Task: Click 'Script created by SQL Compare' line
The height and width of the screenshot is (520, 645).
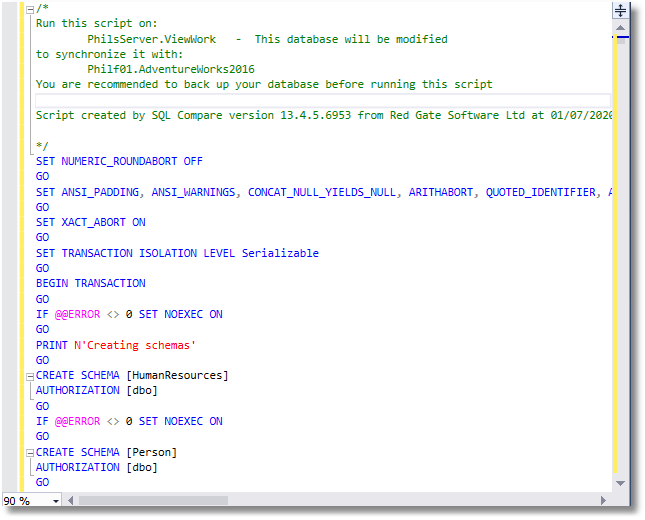Action: pyautogui.click(x=323, y=115)
